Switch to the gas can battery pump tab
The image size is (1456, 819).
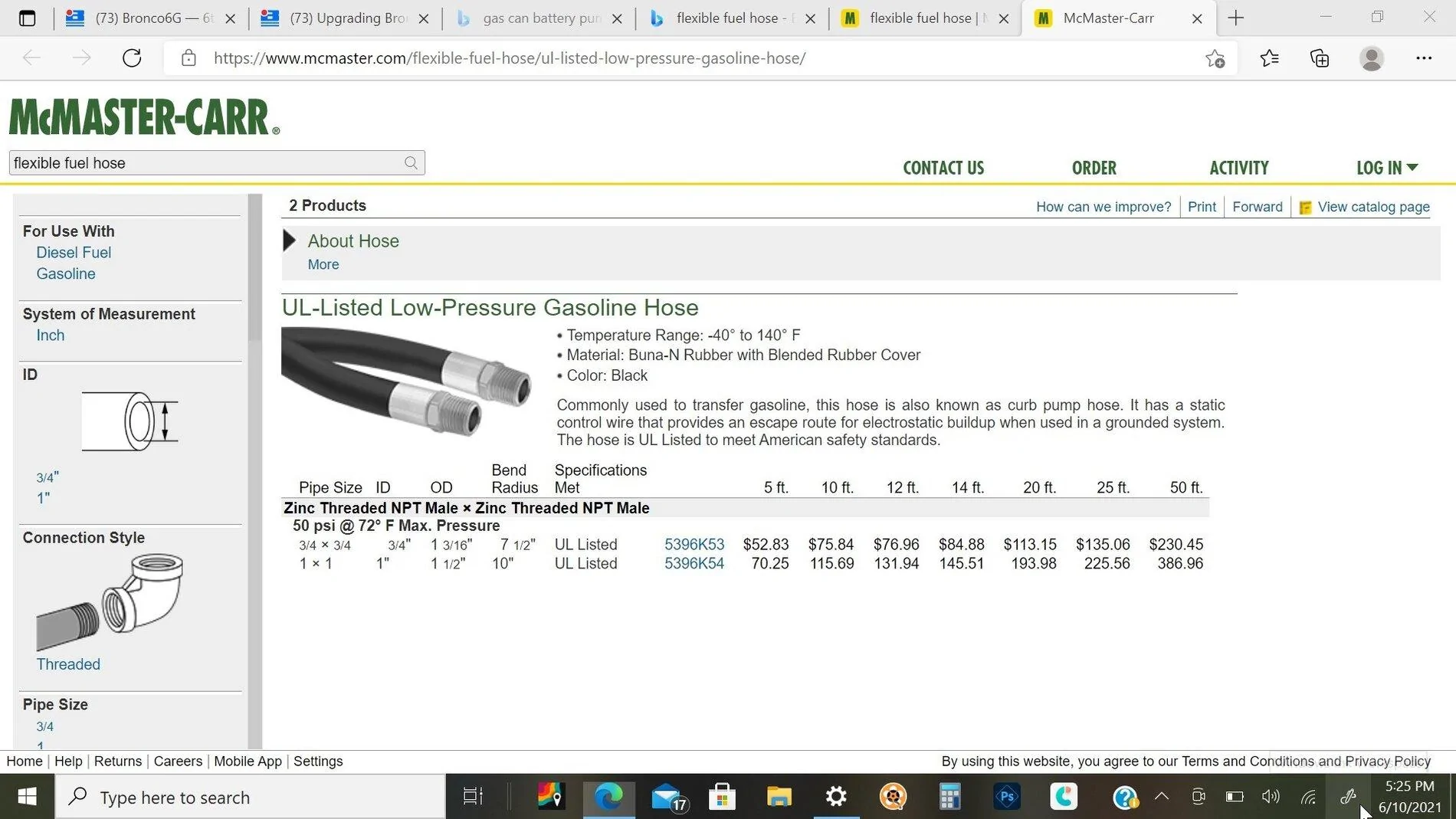pos(539,18)
